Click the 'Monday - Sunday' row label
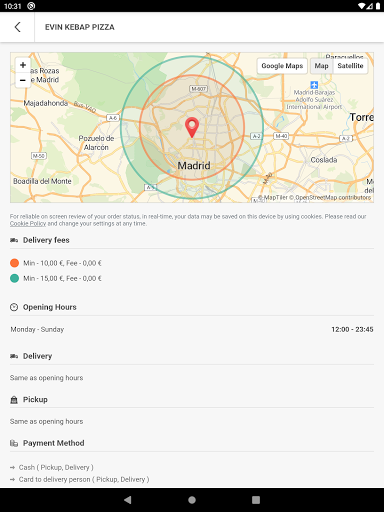This screenshot has width=384, height=512. [37, 329]
